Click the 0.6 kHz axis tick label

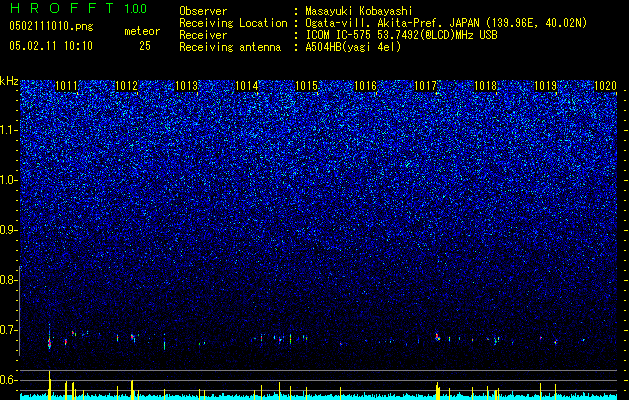(x=8, y=380)
